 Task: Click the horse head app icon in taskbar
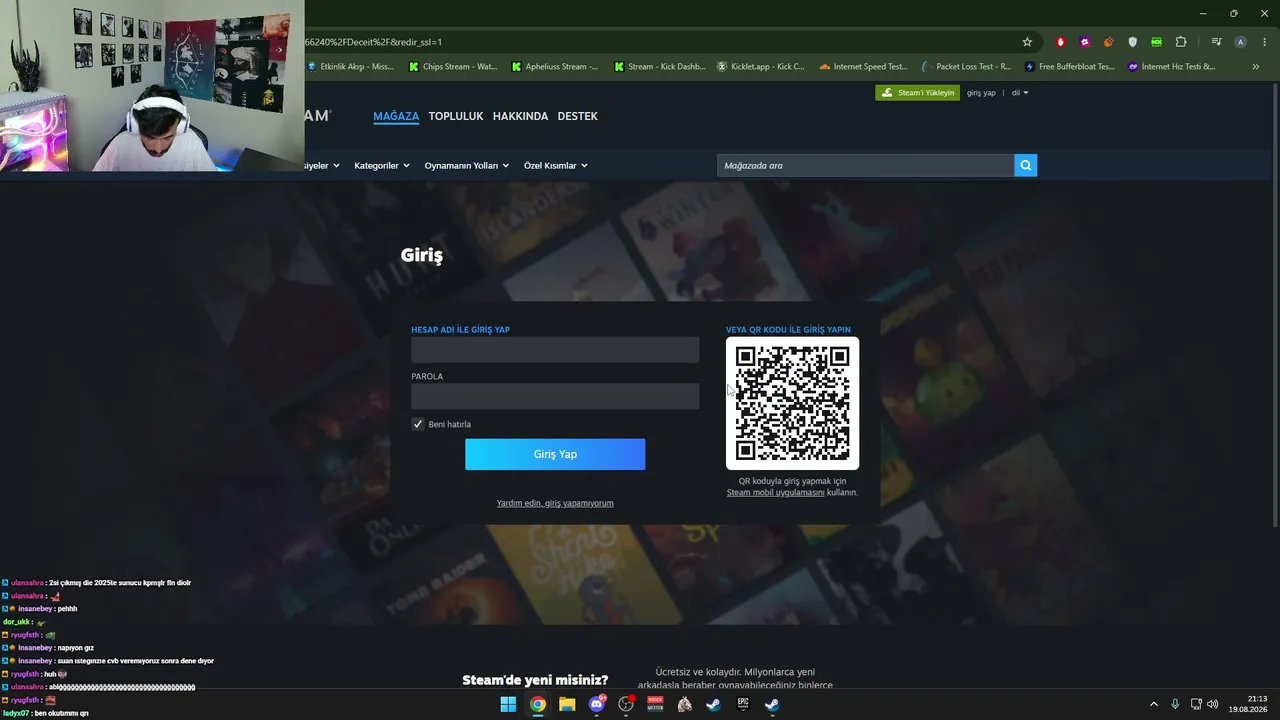coord(684,704)
